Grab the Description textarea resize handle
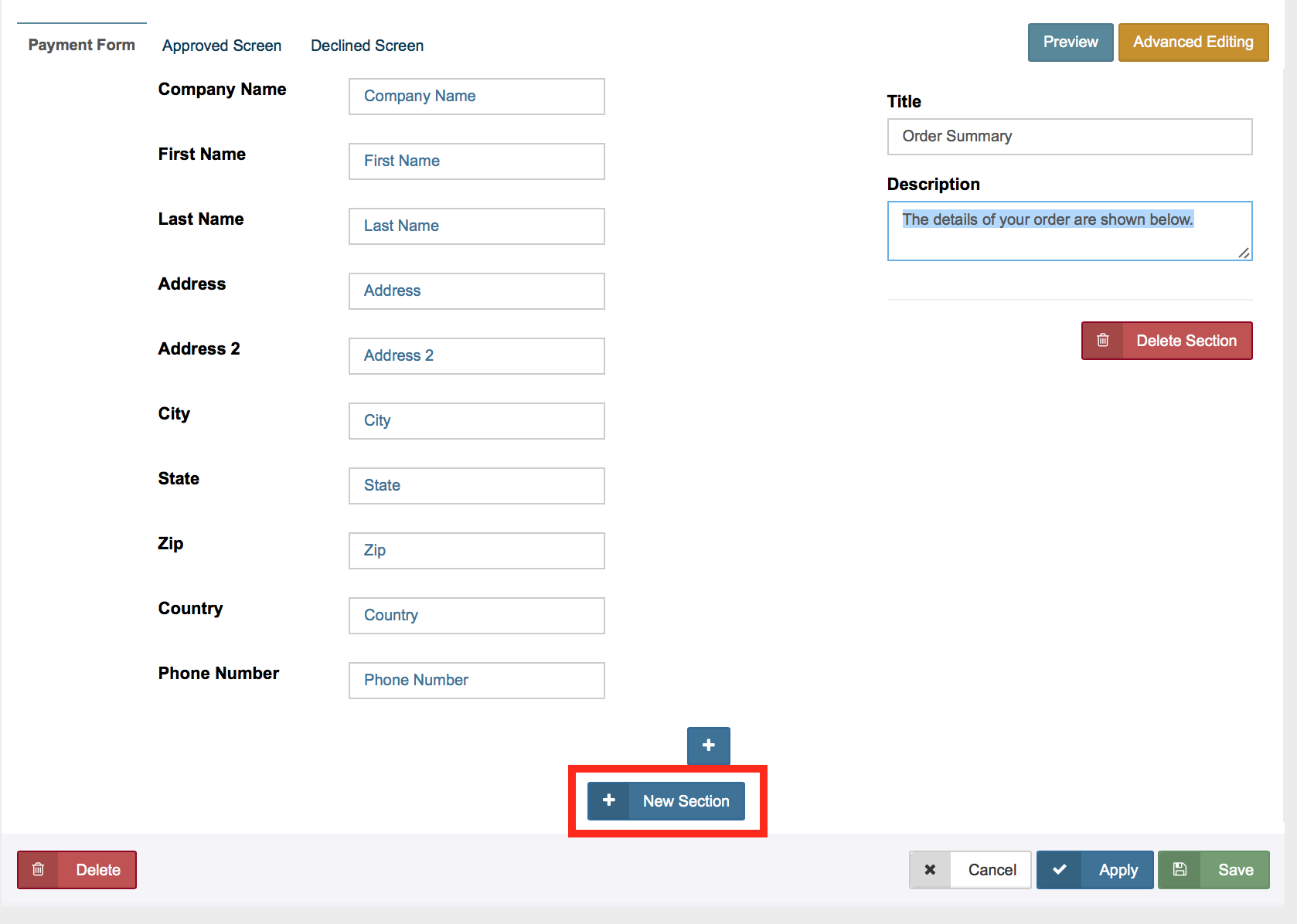The height and width of the screenshot is (924, 1297). point(1244,253)
